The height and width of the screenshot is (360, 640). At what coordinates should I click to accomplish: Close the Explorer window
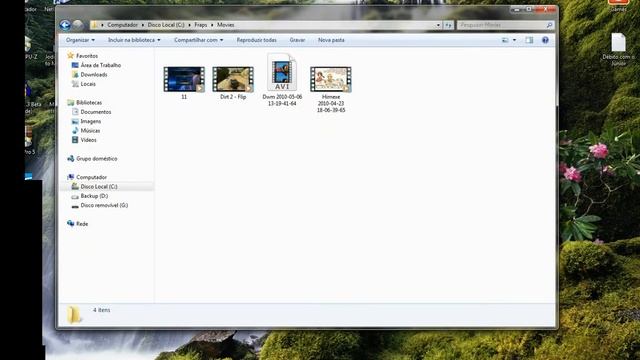tap(545, 9)
